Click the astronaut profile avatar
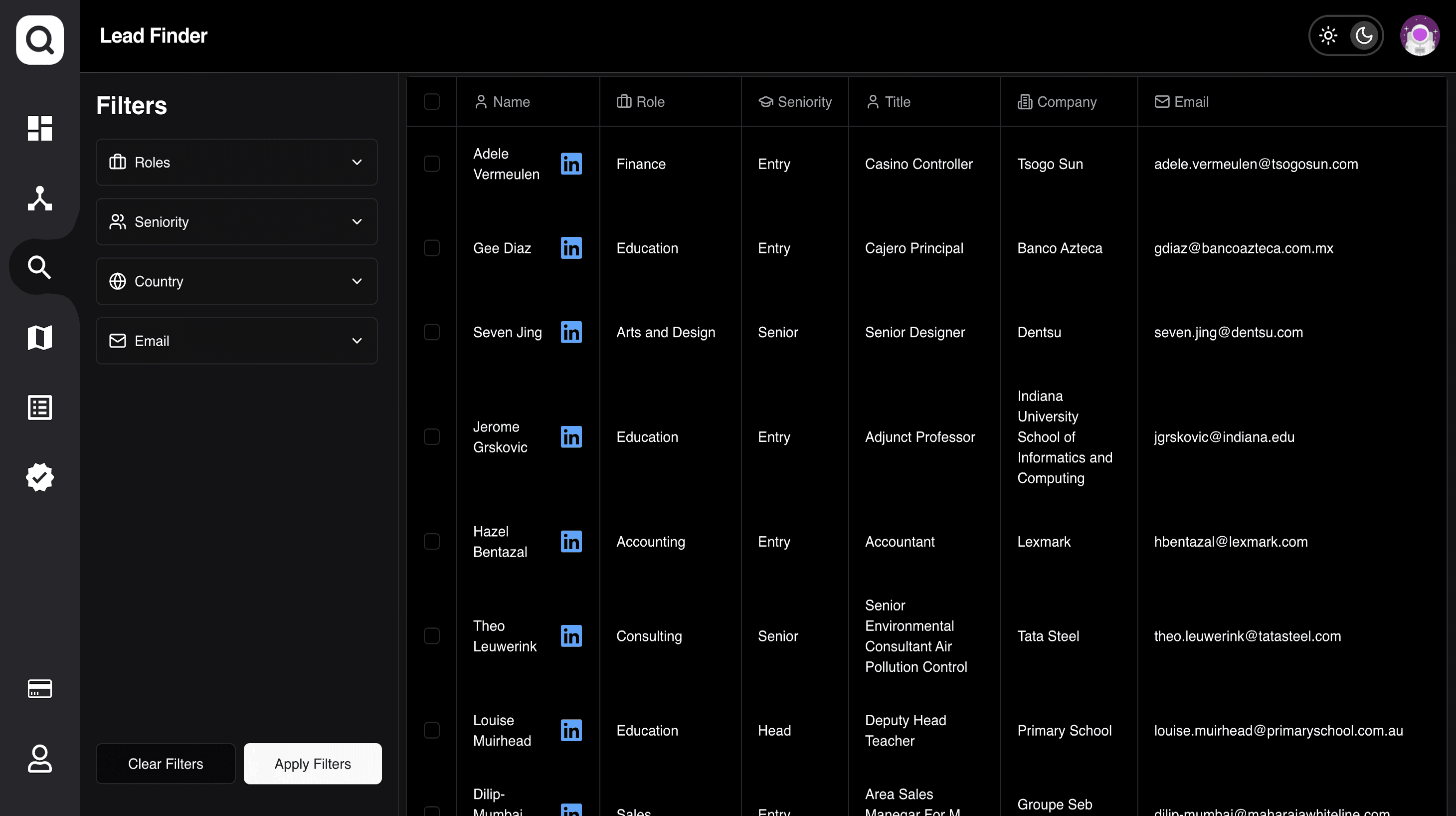This screenshot has width=1456, height=816. (1419, 35)
